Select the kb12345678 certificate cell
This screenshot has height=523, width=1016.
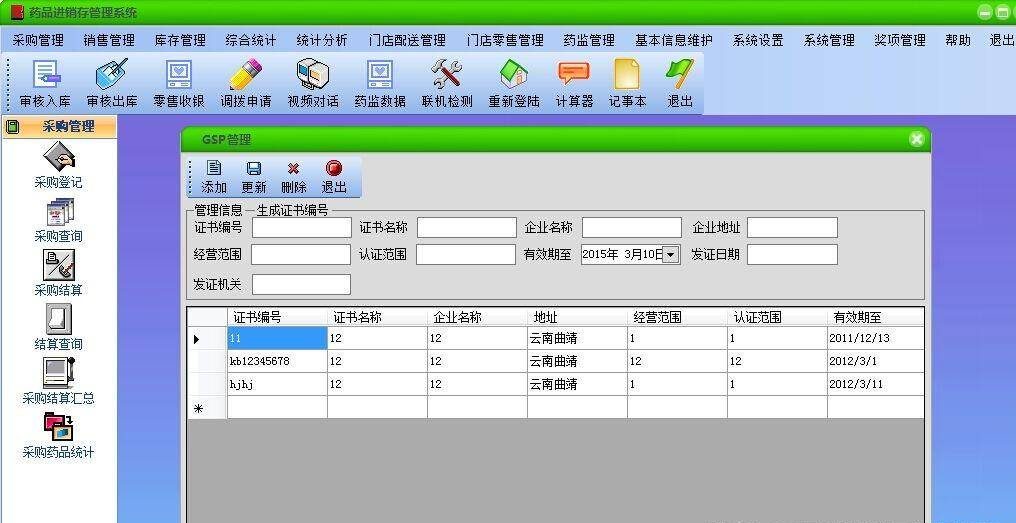coord(277,361)
